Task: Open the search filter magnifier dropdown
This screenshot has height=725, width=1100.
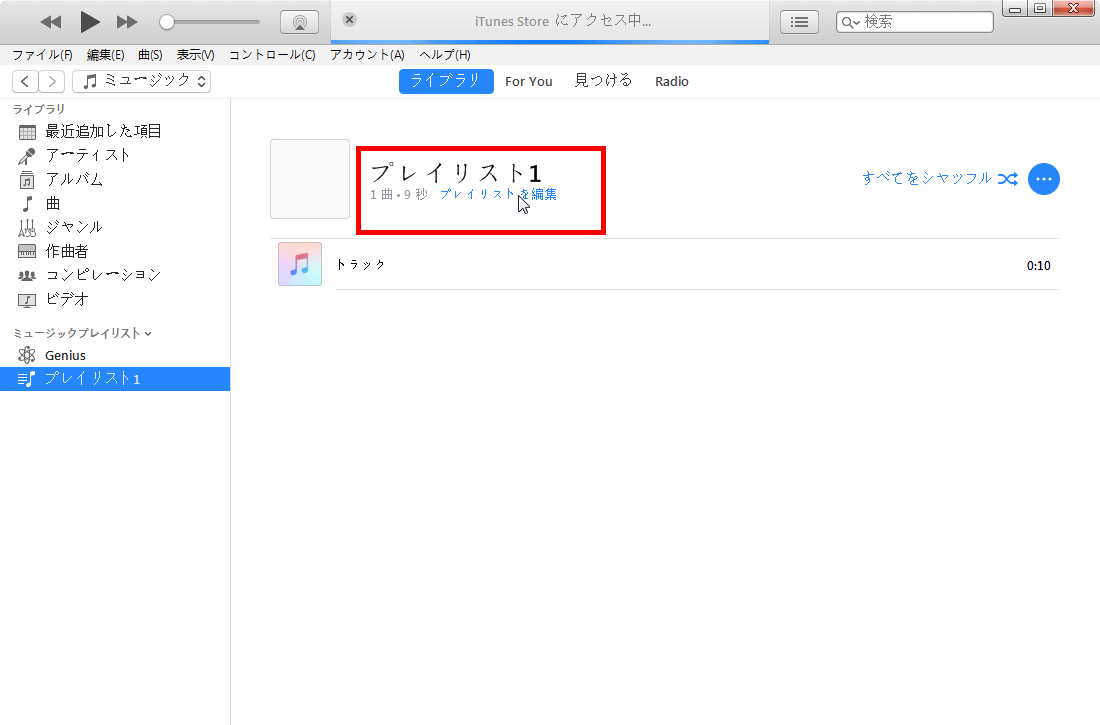Action: (x=848, y=21)
